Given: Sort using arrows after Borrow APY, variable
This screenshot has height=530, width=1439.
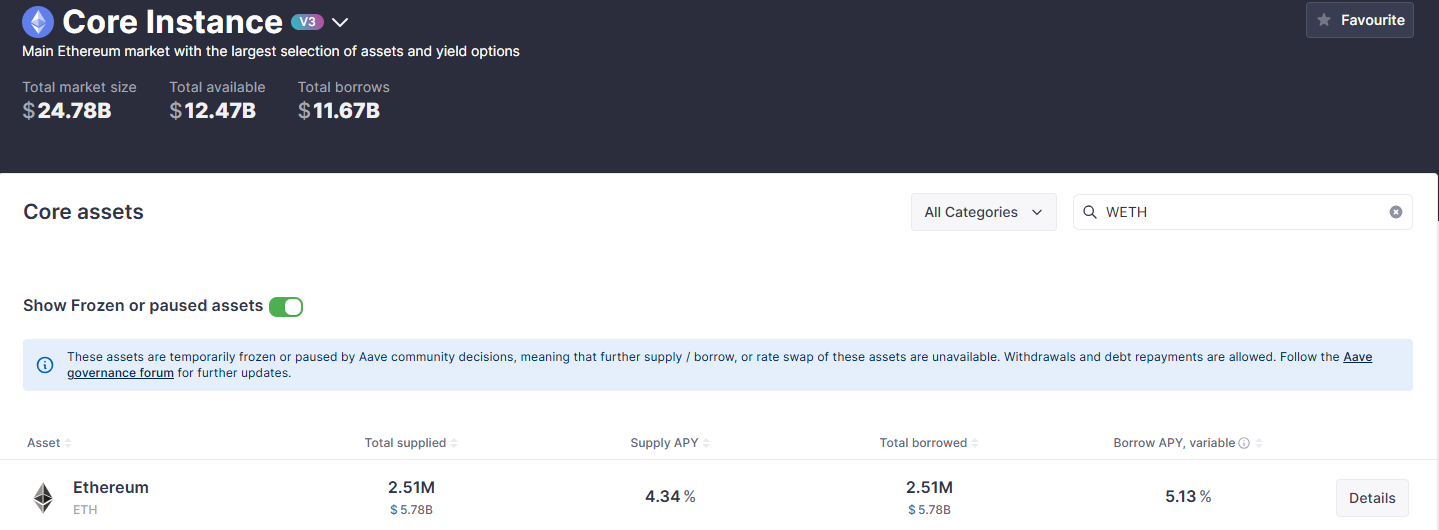Looking at the screenshot, I should tap(1258, 443).
